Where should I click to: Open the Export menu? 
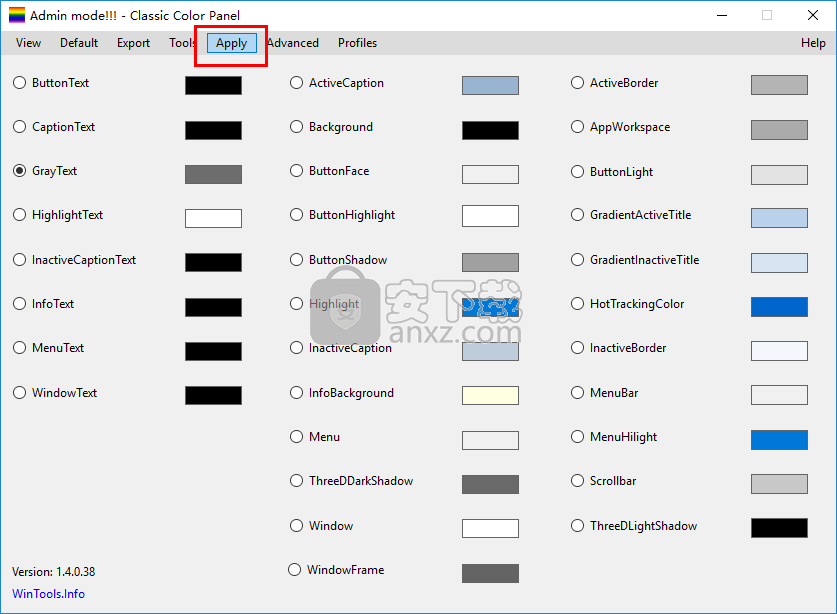click(x=133, y=43)
